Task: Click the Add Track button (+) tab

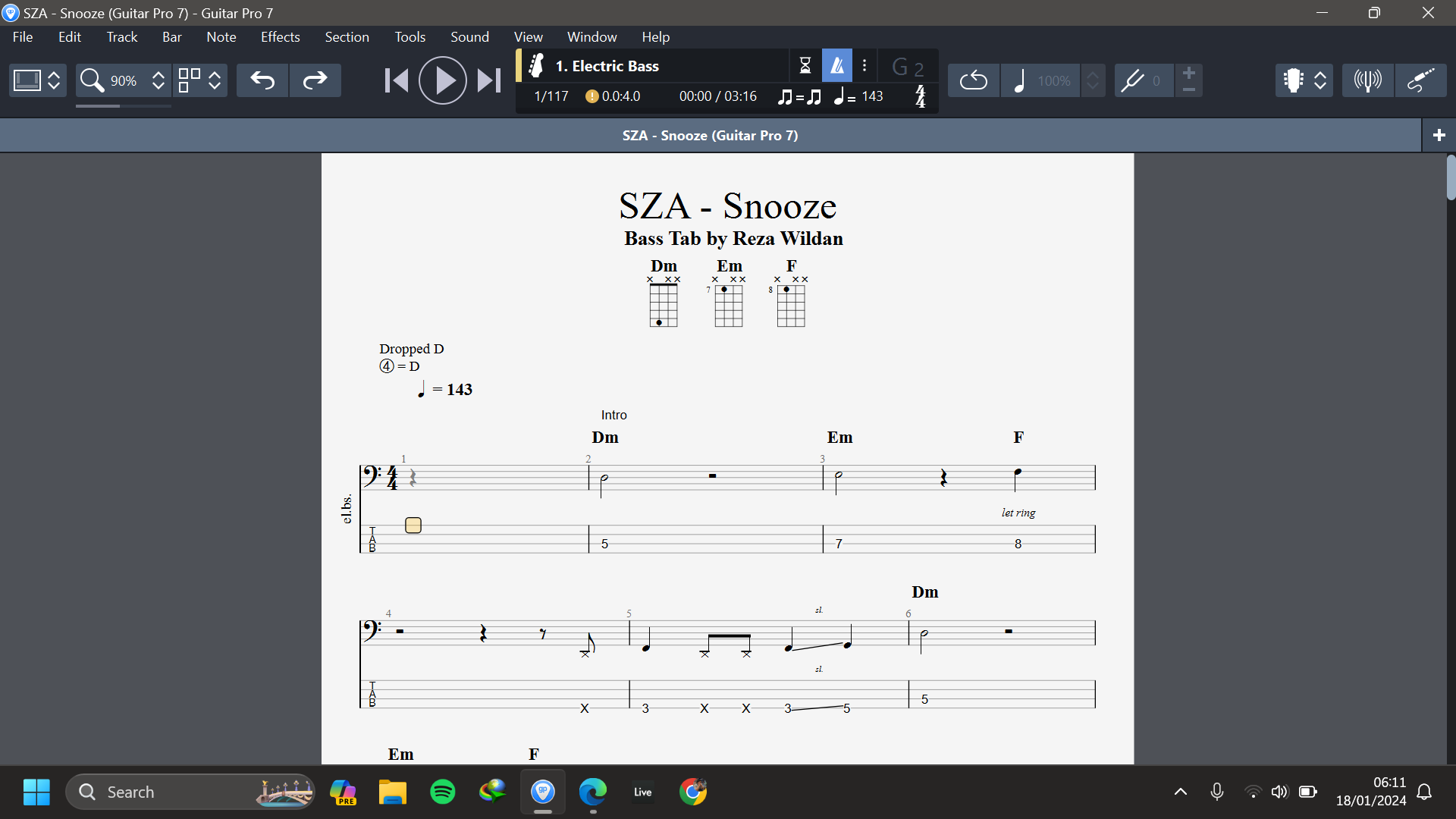Action: click(x=1439, y=135)
